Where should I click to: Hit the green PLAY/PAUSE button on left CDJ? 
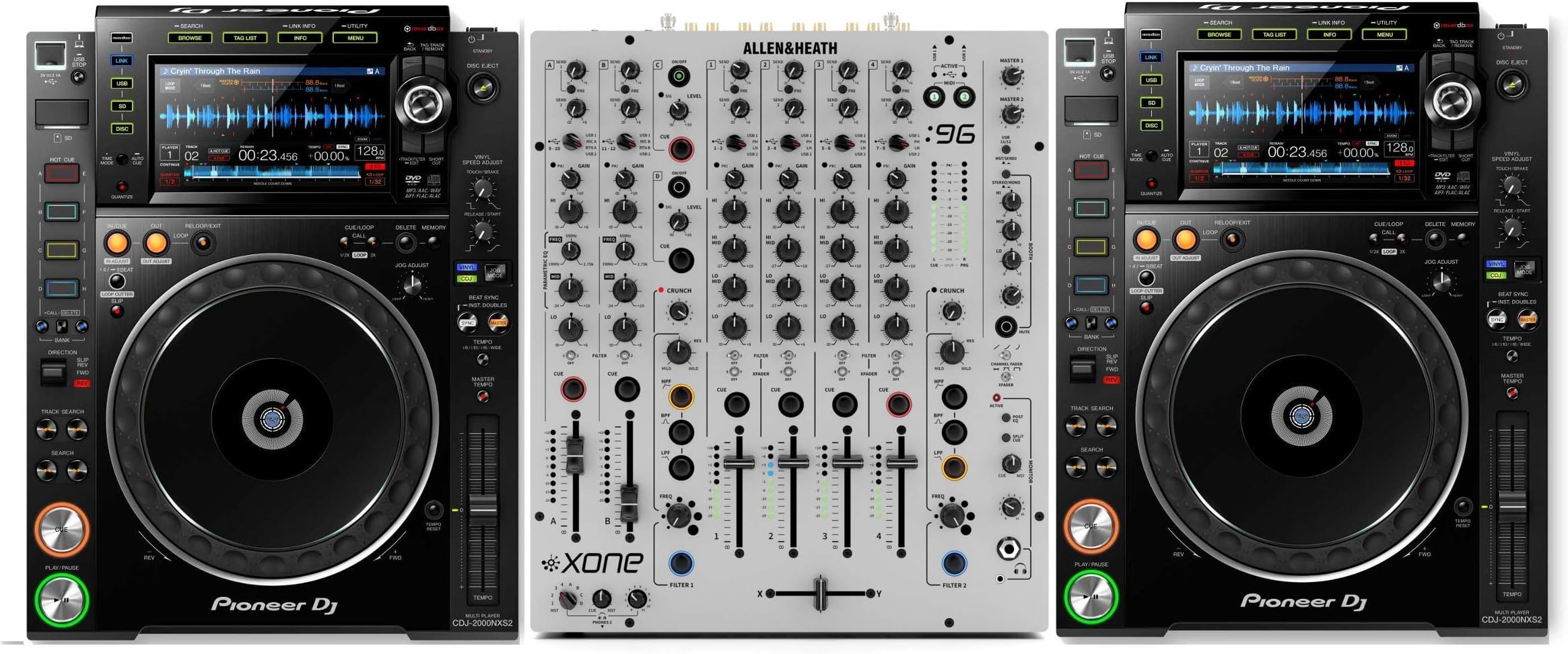tap(61, 599)
